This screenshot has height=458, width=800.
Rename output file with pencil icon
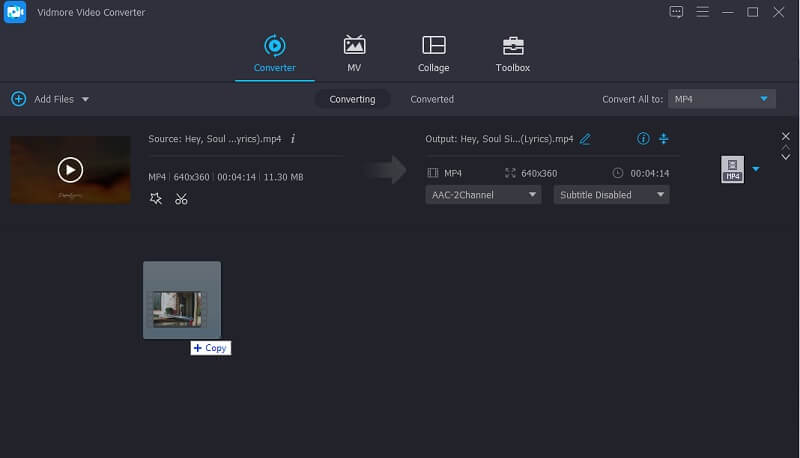[x=585, y=139]
